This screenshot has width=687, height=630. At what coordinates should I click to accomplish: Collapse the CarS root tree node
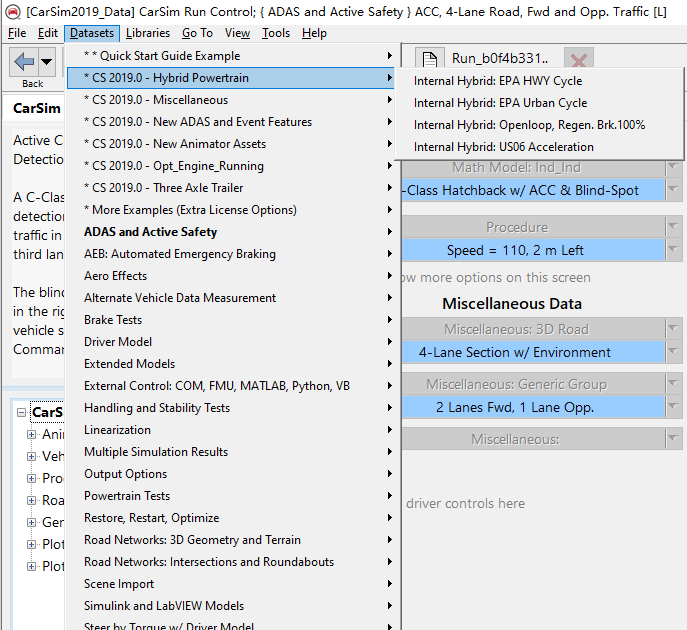21,413
